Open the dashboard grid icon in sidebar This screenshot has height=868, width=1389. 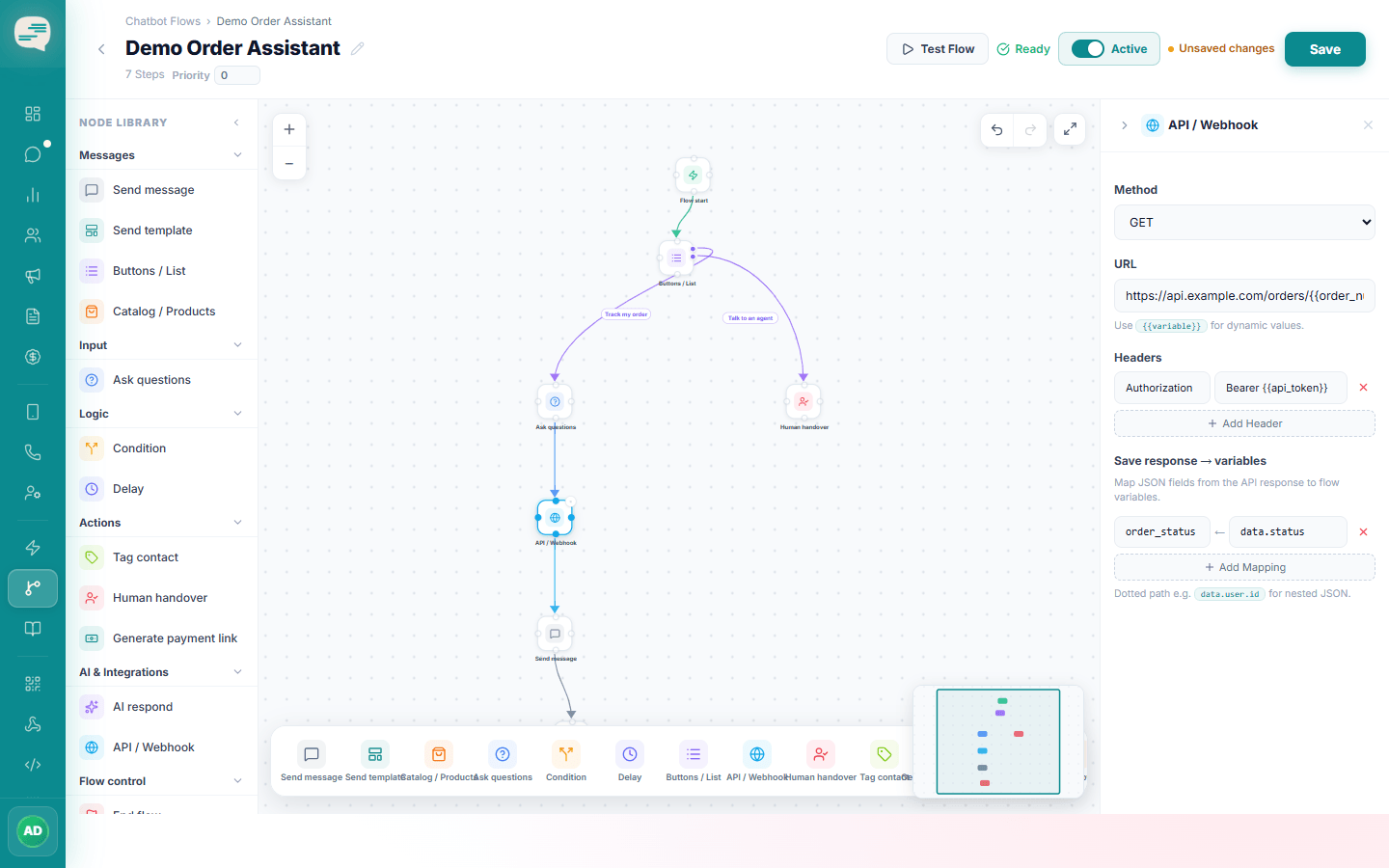click(33, 114)
